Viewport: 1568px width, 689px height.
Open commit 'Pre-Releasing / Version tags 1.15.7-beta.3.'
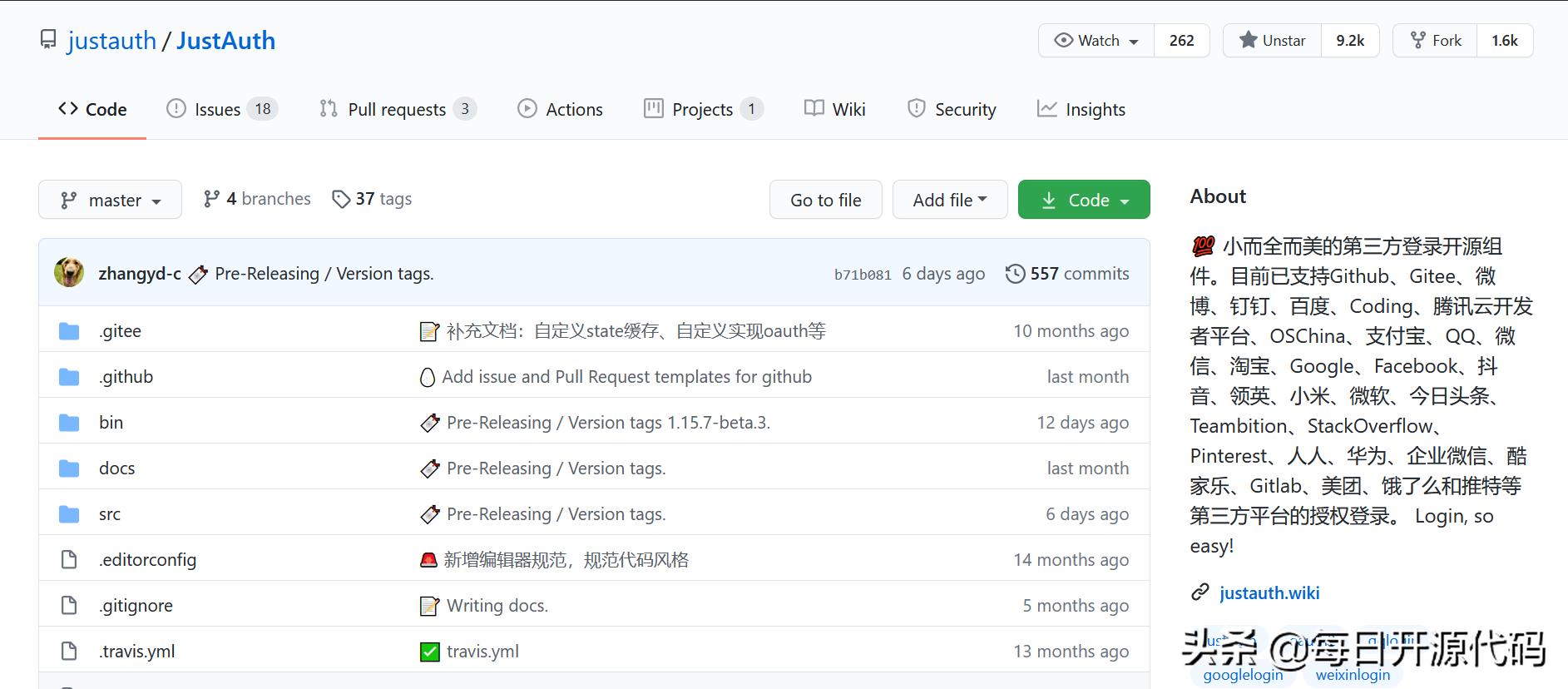608,423
